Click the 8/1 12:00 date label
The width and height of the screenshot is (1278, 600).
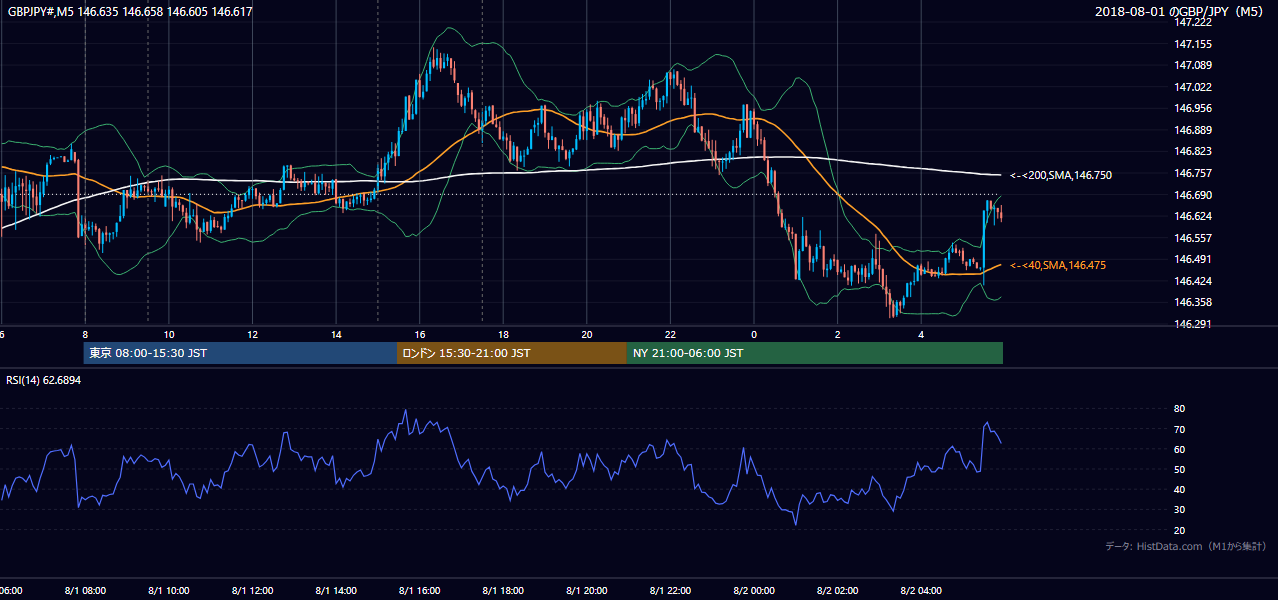pyautogui.click(x=252, y=590)
